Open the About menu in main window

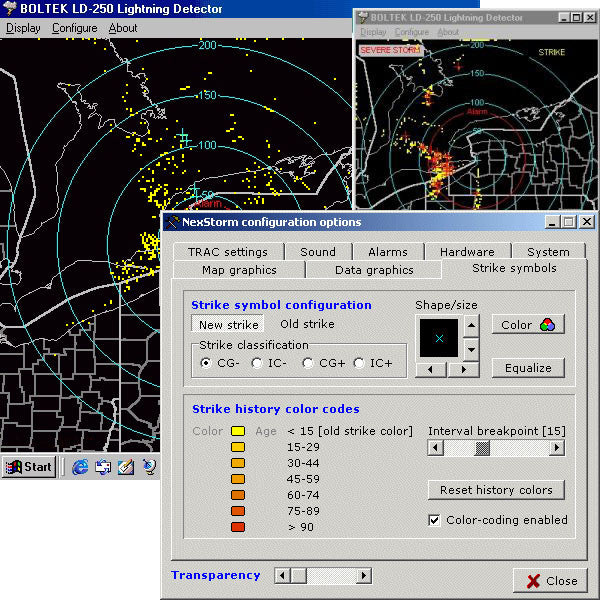(123, 28)
